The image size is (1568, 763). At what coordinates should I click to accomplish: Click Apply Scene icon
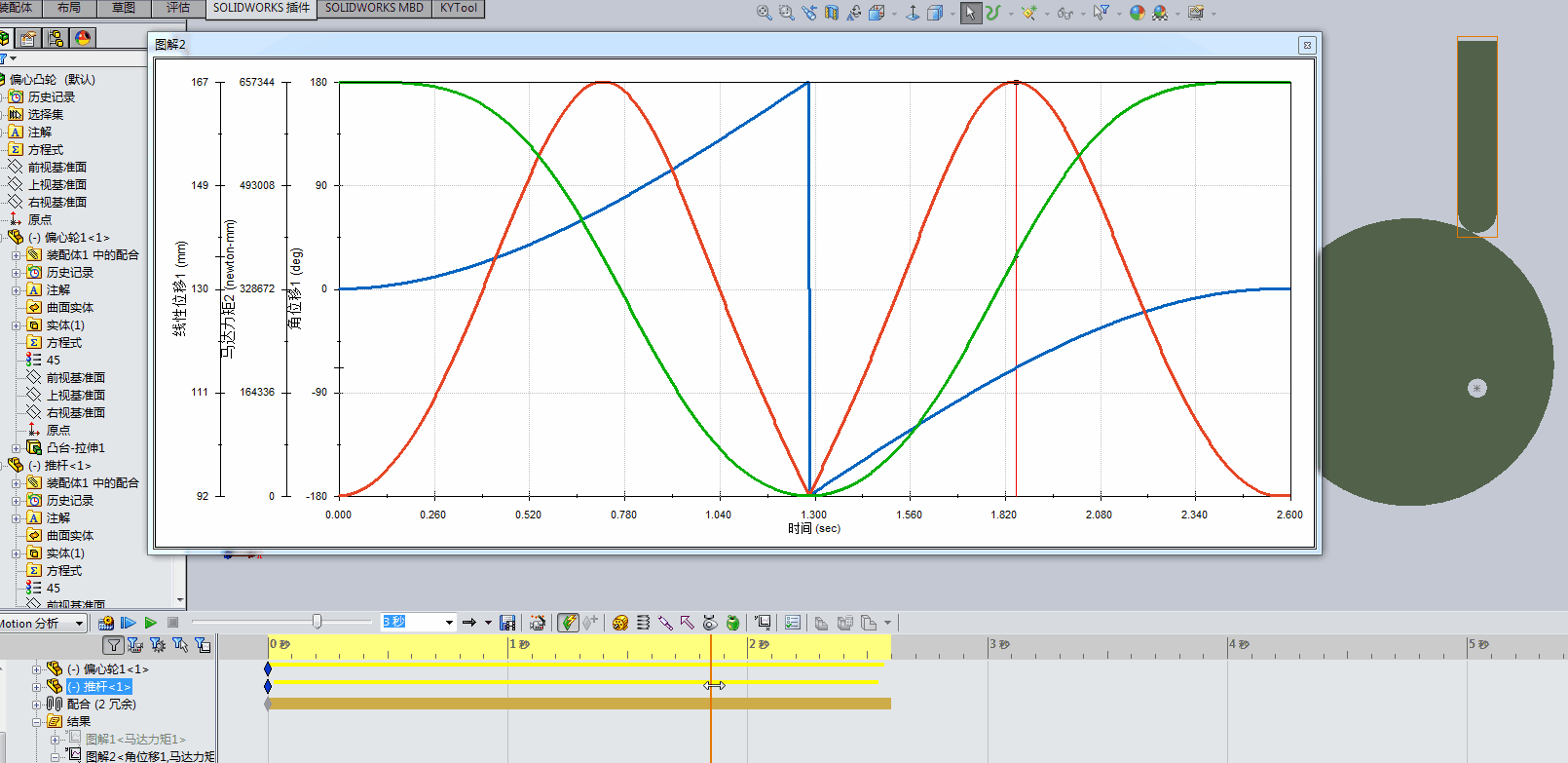pos(1160,13)
